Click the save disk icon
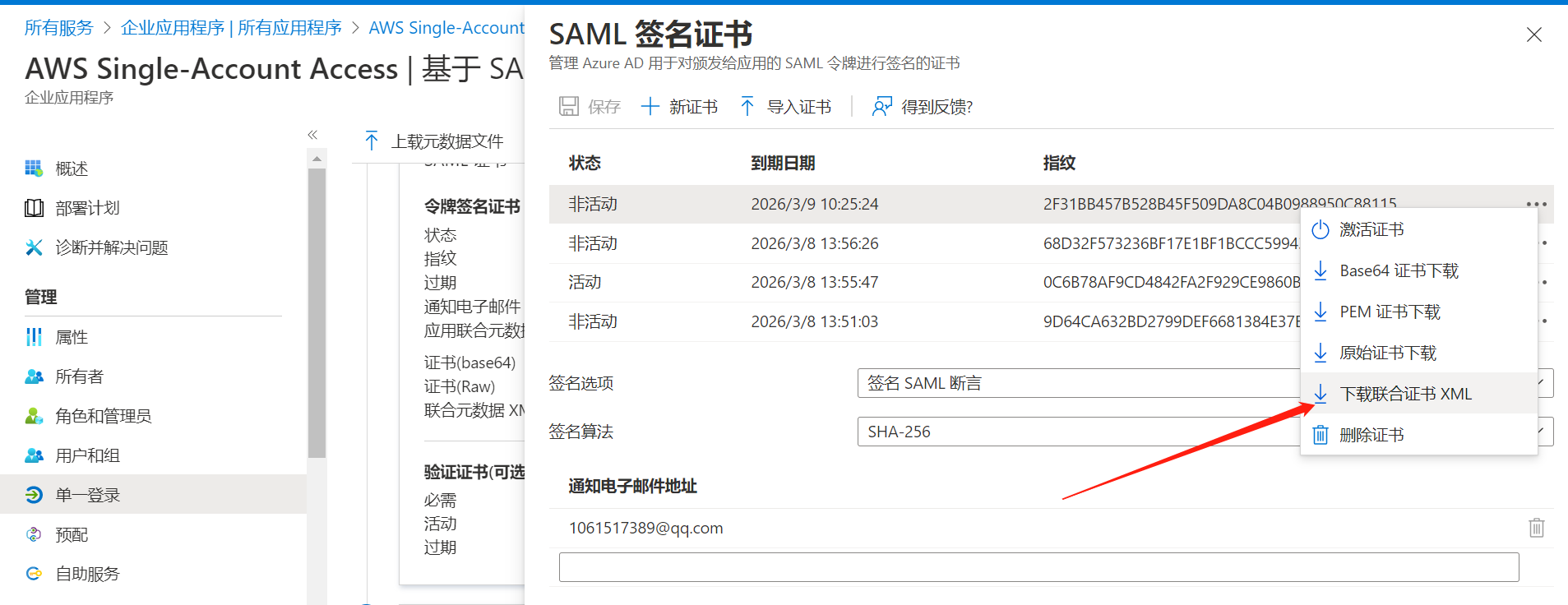The image size is (1568, 605). [568, 106]
